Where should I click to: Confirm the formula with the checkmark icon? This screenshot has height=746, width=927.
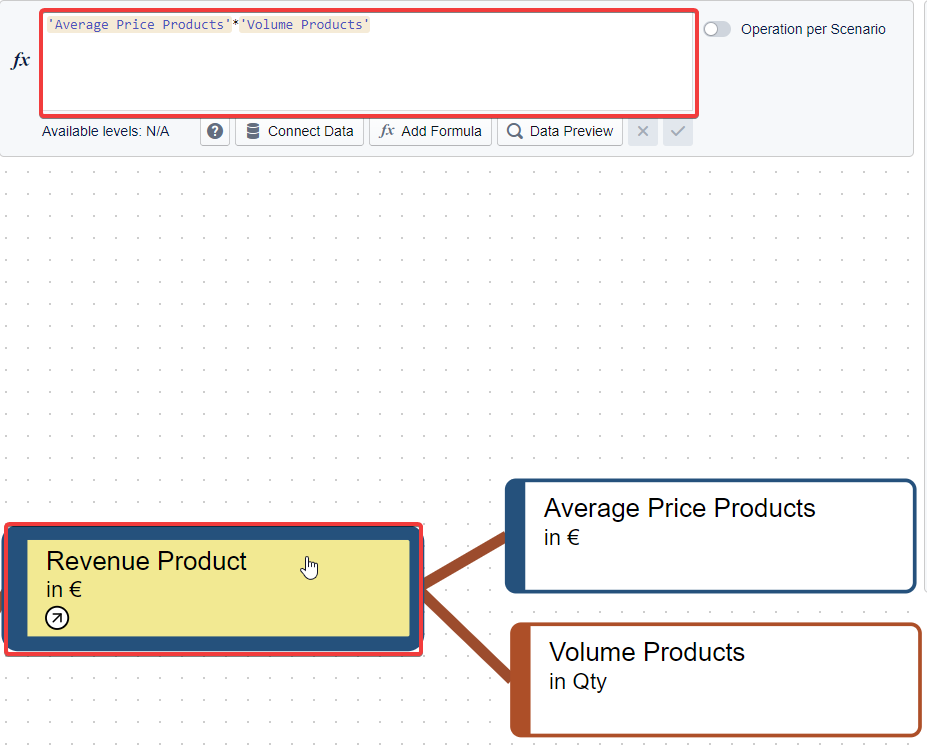678,131
